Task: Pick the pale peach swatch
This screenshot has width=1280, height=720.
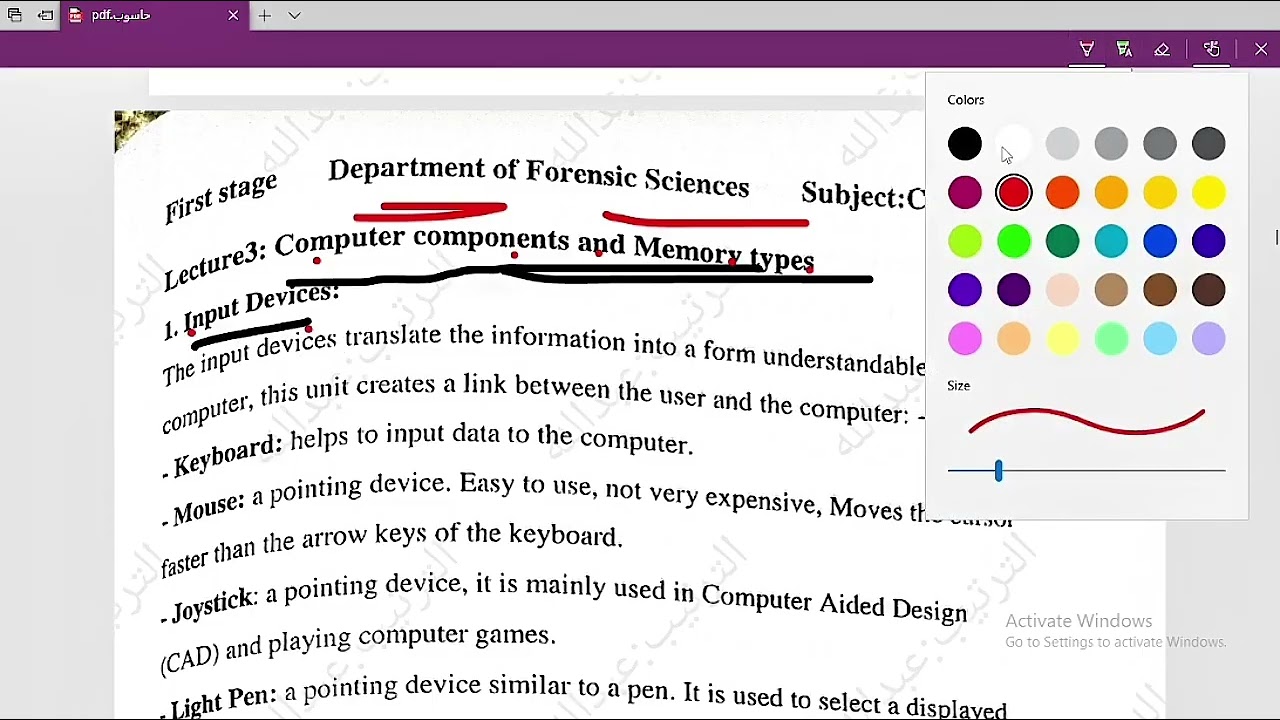Action: (x=1063, y=290)
